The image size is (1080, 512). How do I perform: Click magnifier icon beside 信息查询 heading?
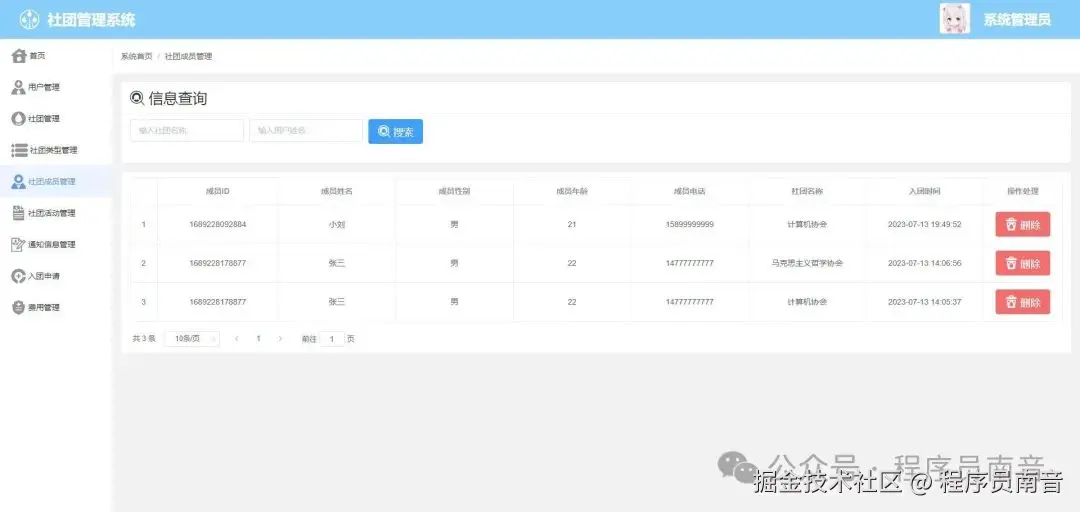pyautogui.click(x=137, y=99)
